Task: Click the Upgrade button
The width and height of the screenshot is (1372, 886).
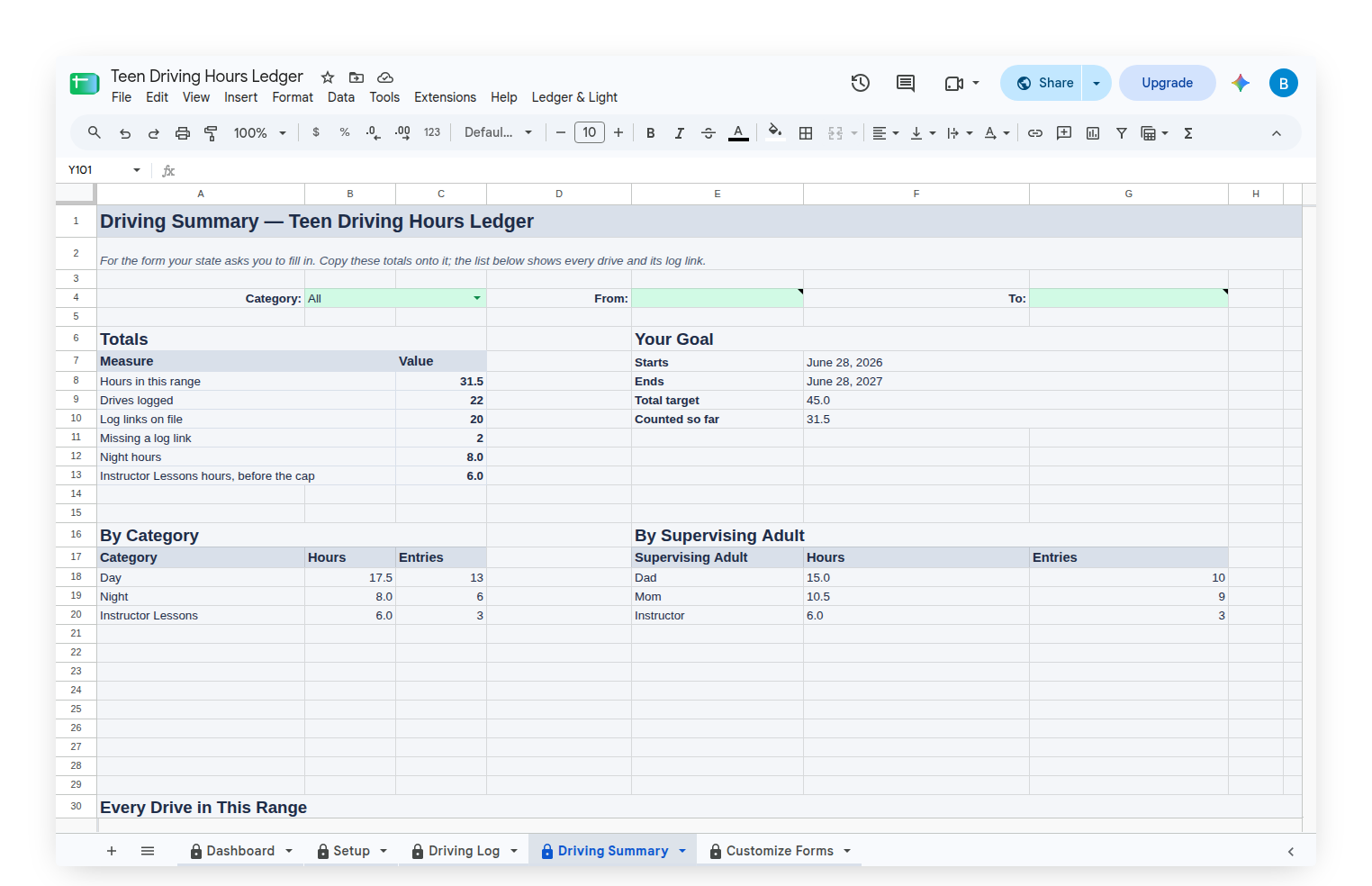Action: (1168, 83)
